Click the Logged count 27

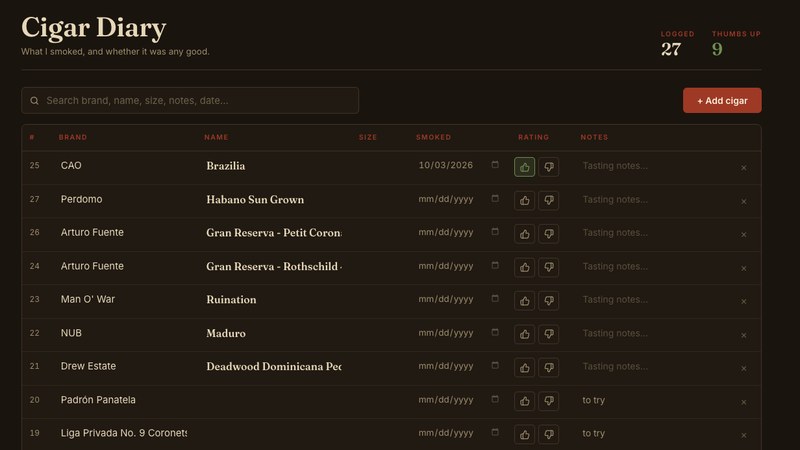click(x=671, y=49)
